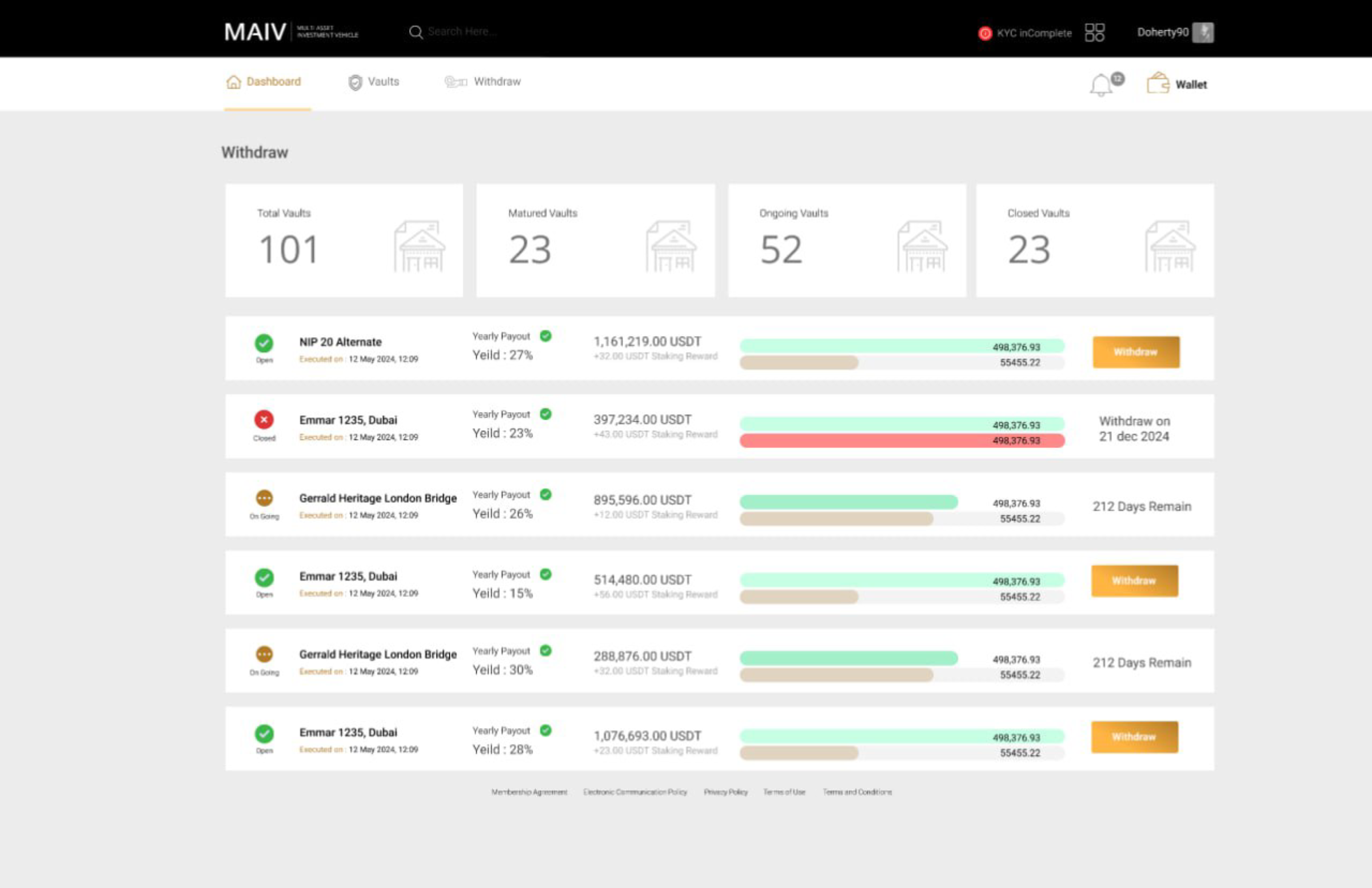This screenshot has height=888, width=1372.
Task: Click the Closed Vaults building icon
Action: pos(1170,246)
